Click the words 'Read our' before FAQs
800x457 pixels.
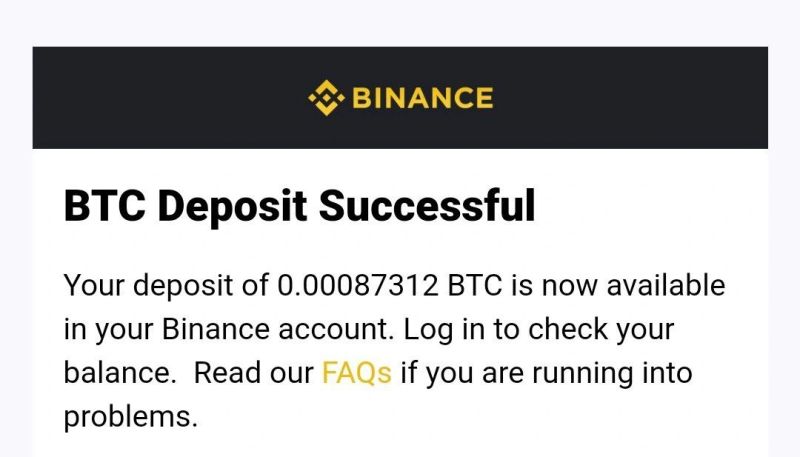pyautogui.click(x=253, y=373)
